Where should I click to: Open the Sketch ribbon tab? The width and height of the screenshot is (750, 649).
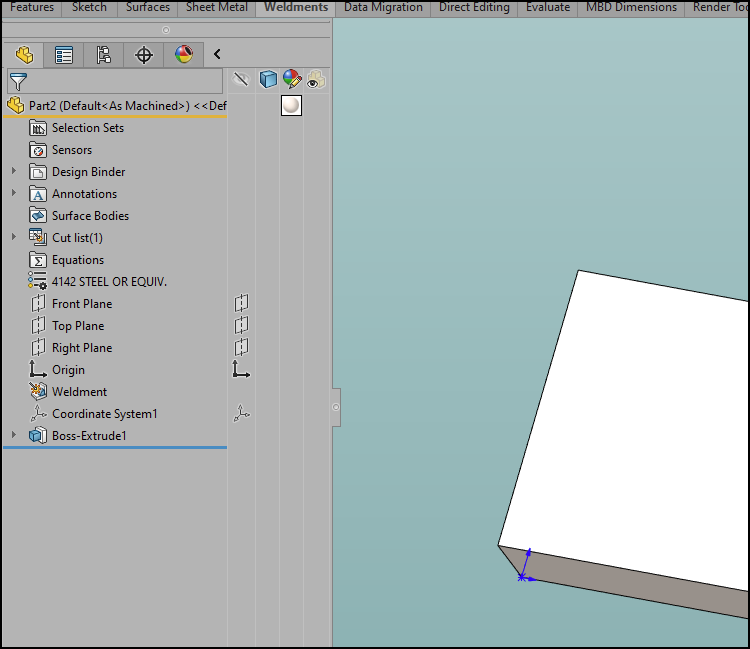click(89, 8)
